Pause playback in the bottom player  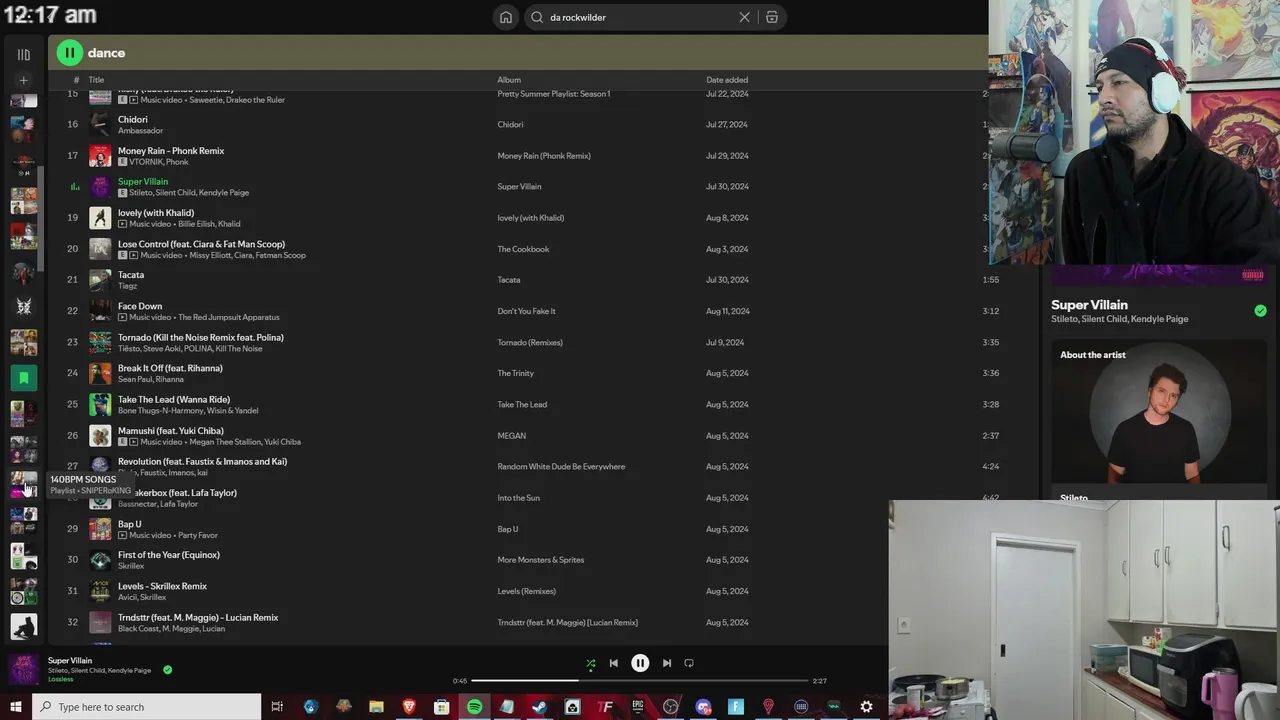click(640, 663)
